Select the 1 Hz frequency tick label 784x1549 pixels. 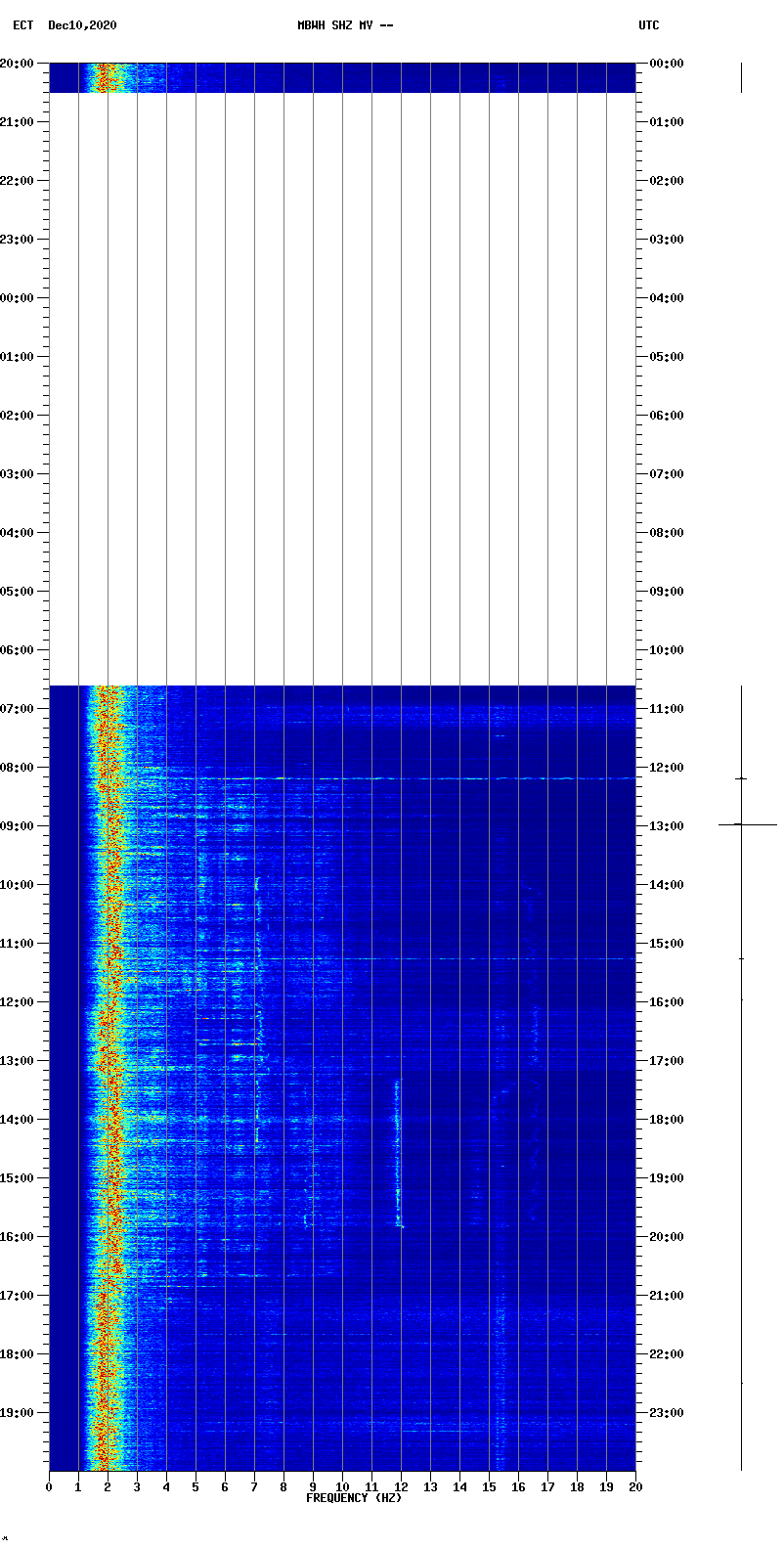(78, 1487)
